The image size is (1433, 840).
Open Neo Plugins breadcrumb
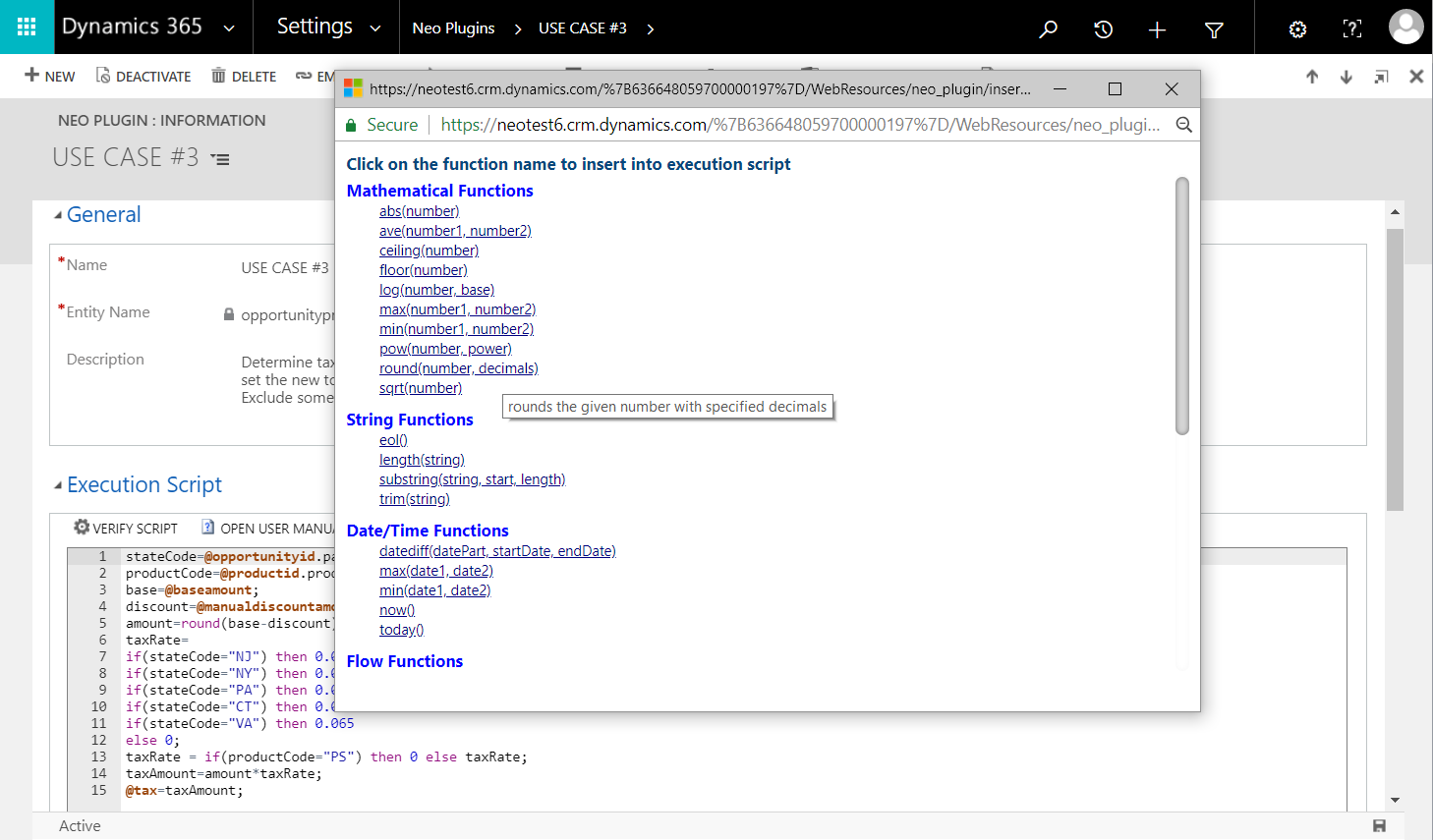[x=453, y=28]
